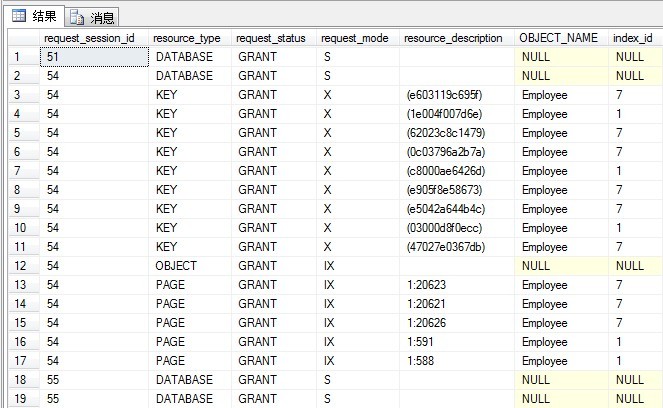This screenshot has width=663, height=408.
Task: Click the results grid icon on 结果 tab
Action: [19, 16]
